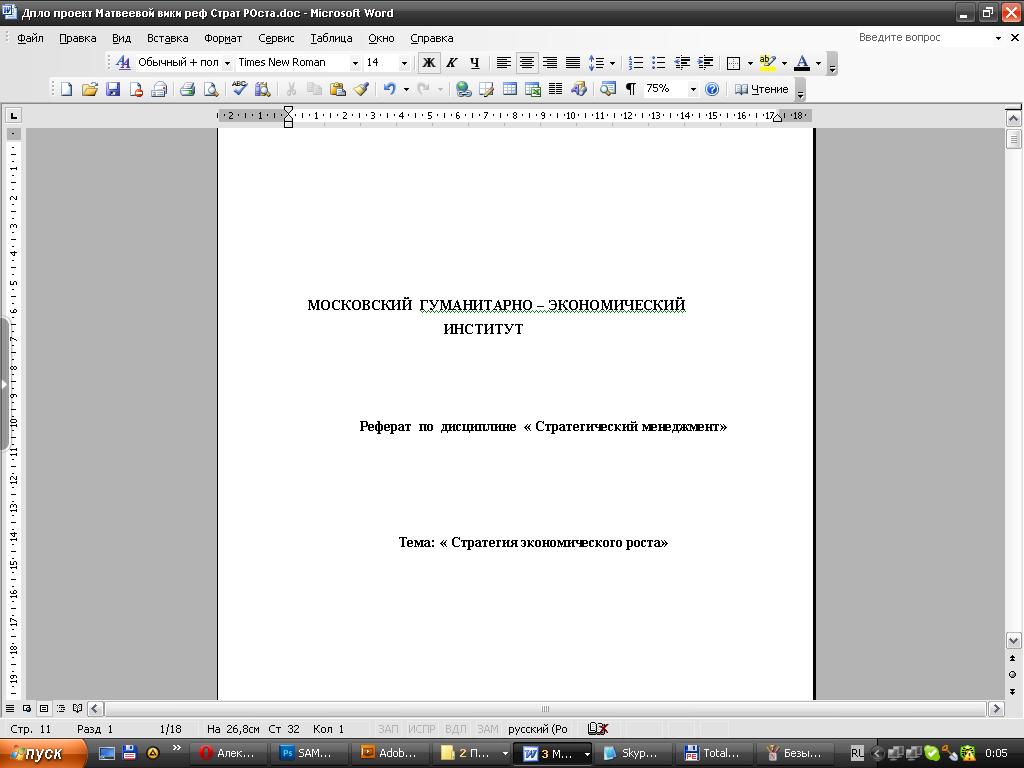The image size is (1024, 768).
Task: Align text to the right
Action: 550,63
